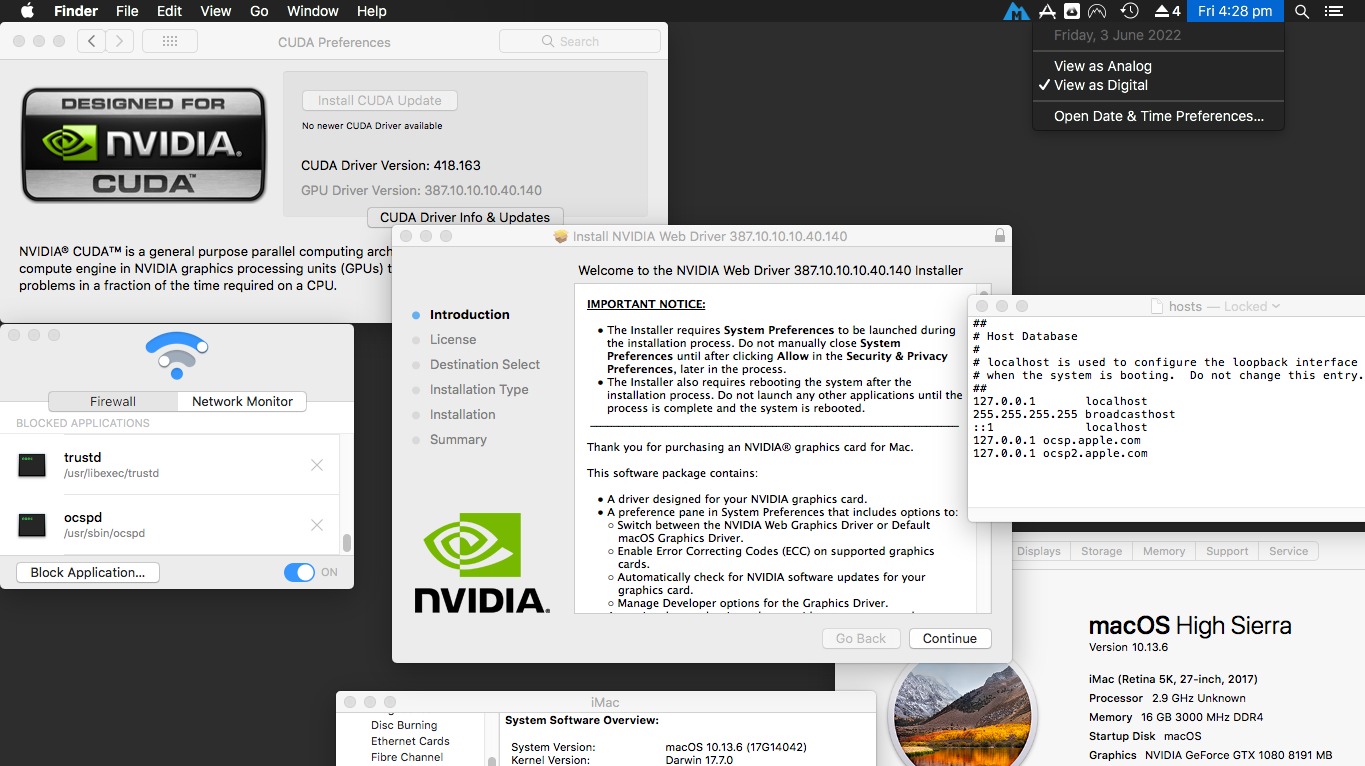
Task: Click the License step in installer
Action: tap(453, 339)
